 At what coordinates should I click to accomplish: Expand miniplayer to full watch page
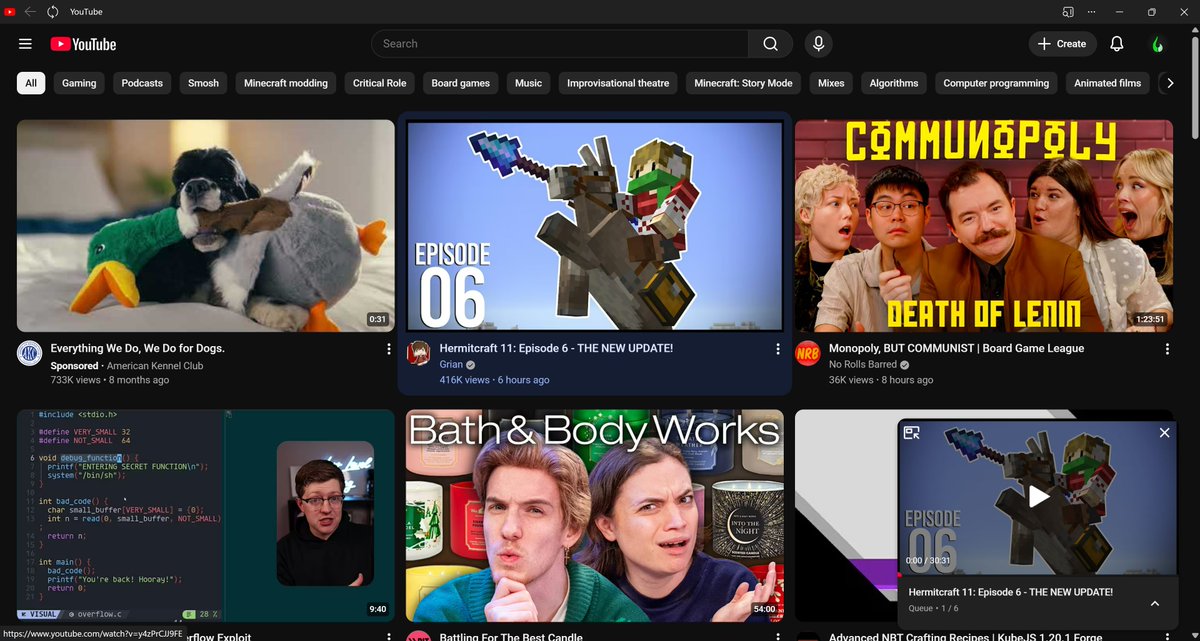click(x=911, y=433)
